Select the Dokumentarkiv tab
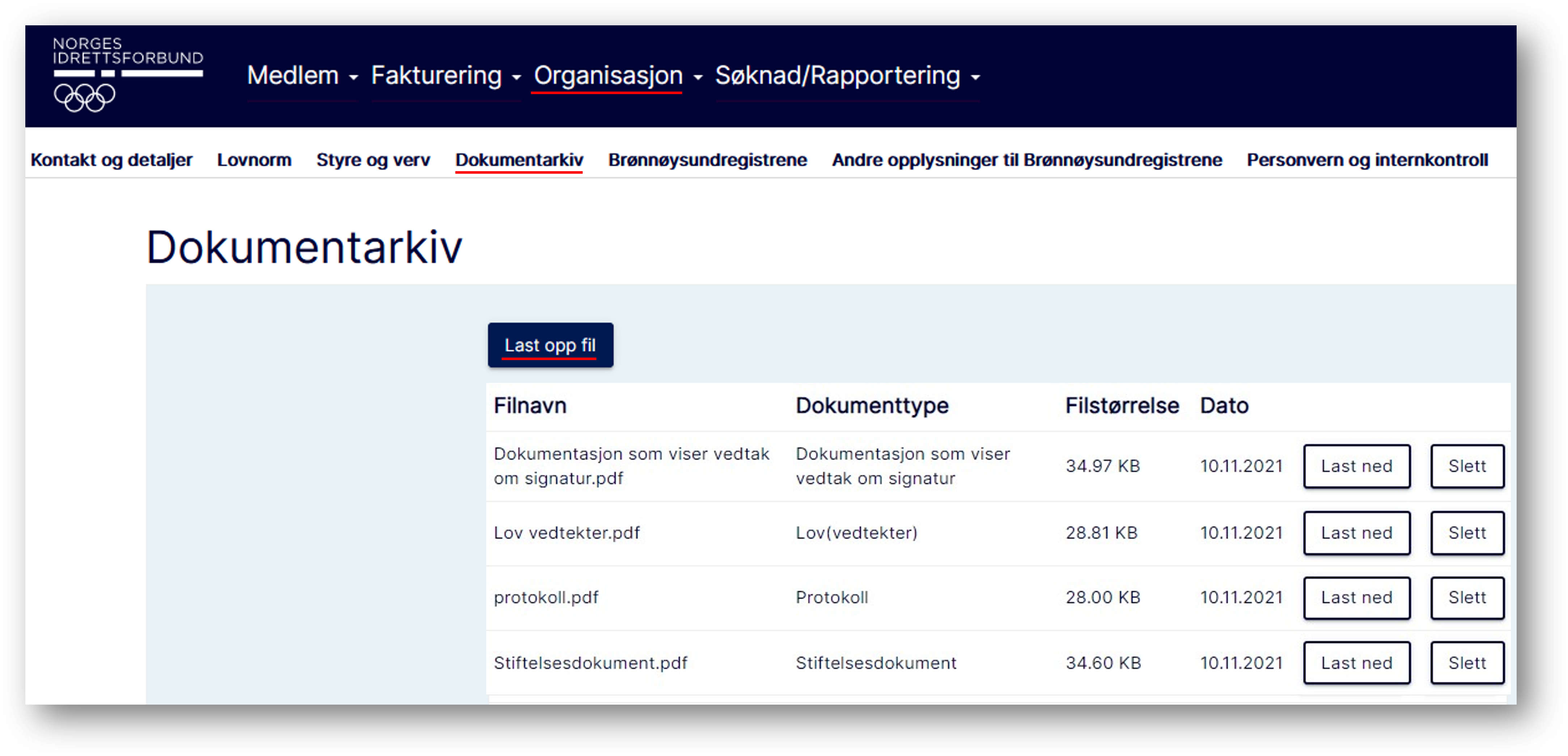Viewport: 1568px width, 756px height. coord(519,160)
